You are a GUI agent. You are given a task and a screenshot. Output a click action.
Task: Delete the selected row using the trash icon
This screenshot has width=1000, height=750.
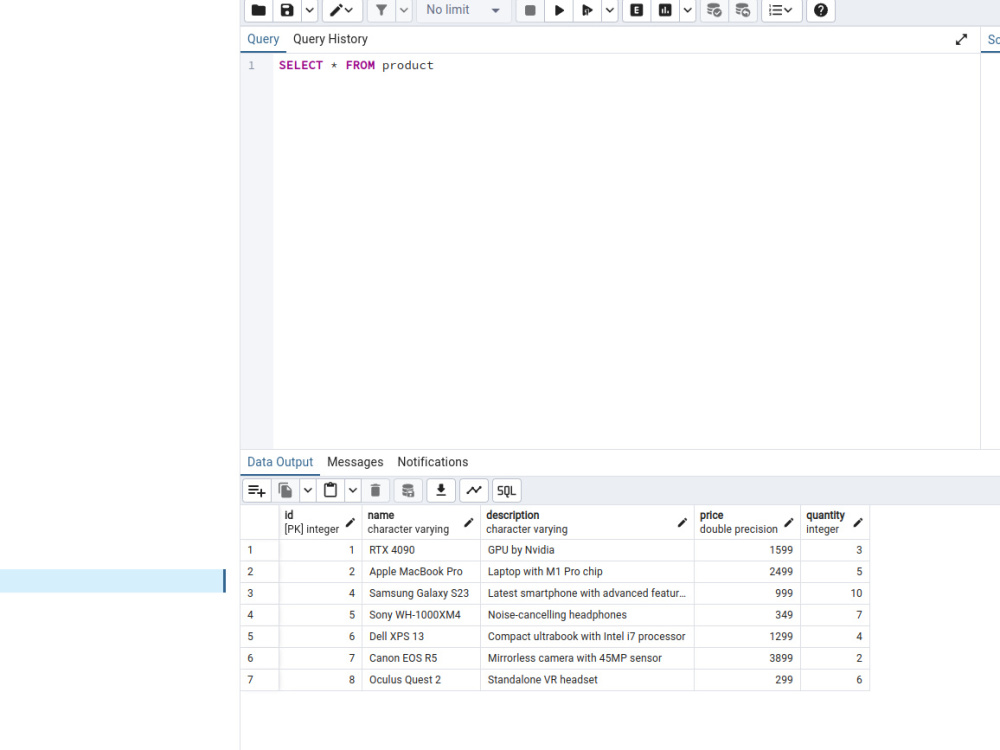pyautogui.click(x=375, y=490)
